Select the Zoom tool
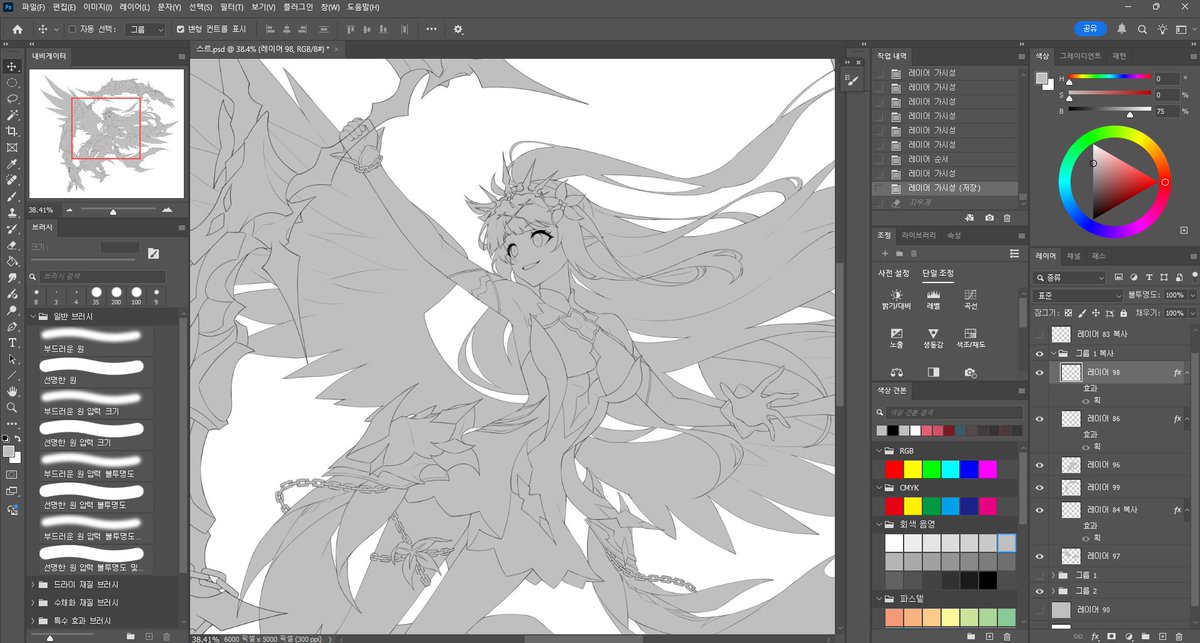This screenshot has height=643, width=1200. 12,407
